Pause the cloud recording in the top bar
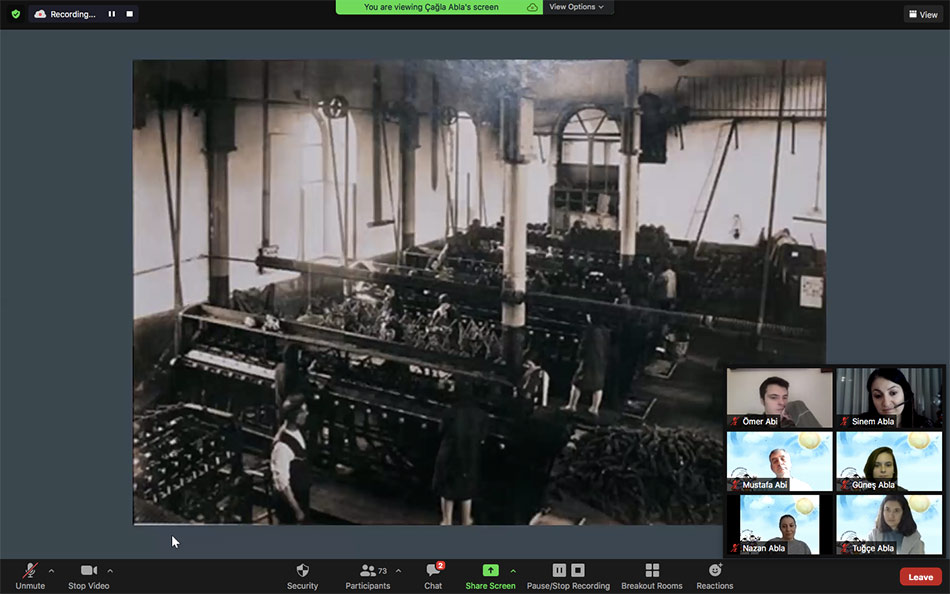The image size is (950, 594). point(111,13)
